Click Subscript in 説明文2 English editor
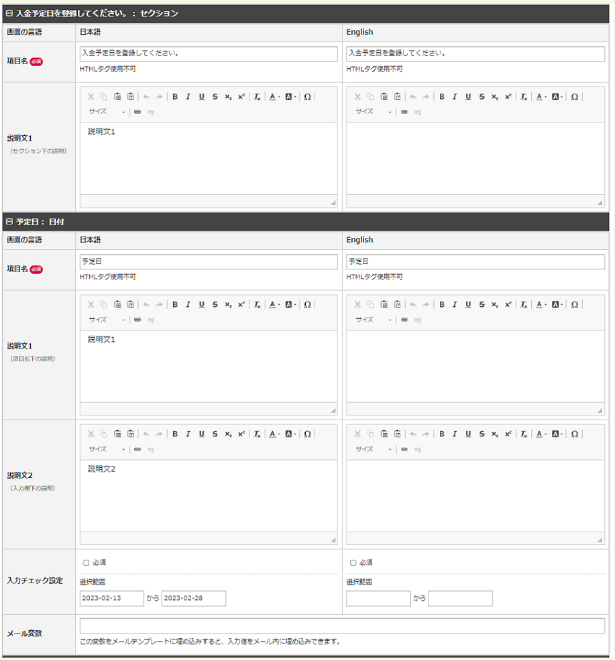 pos(495,434)
